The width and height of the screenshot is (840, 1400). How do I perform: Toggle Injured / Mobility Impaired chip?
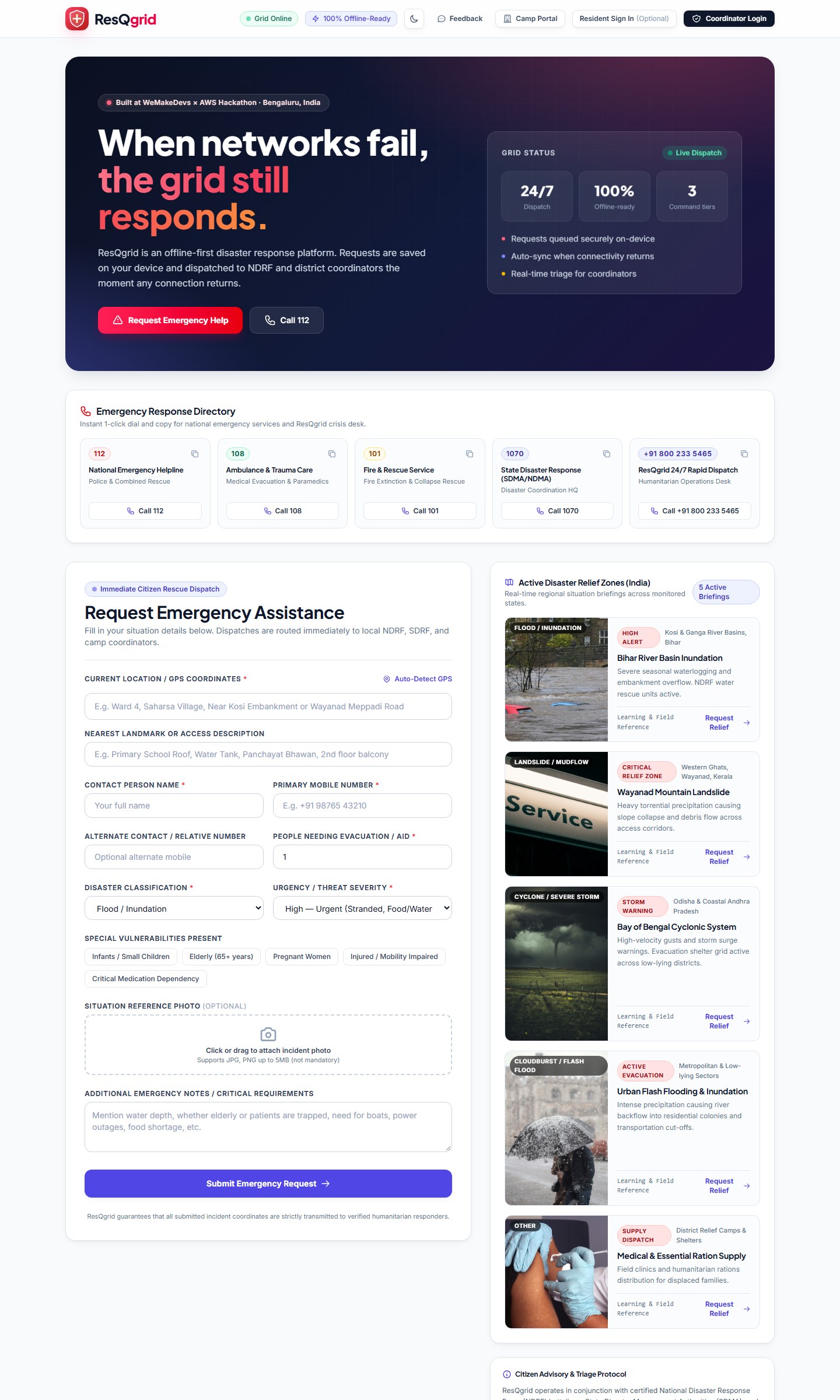point(394,957)
